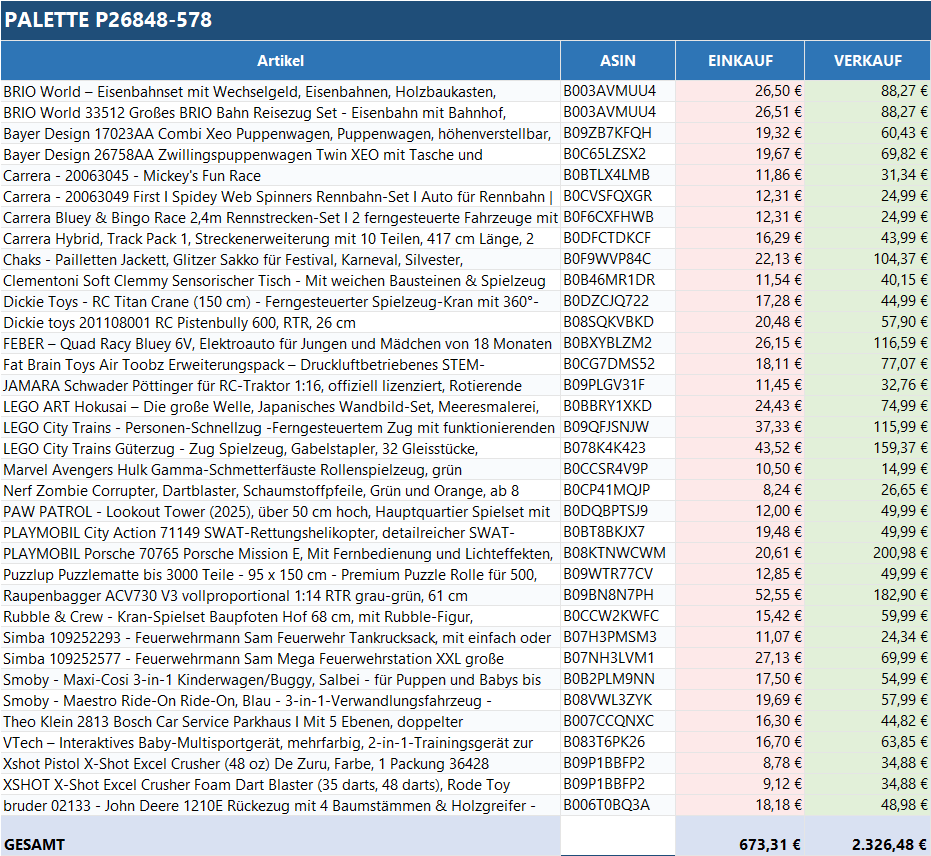The width and height of the screenshot is (931, 856).
Task: Select the 159,37 € Verkauf cell
Action: click(867, 448)
